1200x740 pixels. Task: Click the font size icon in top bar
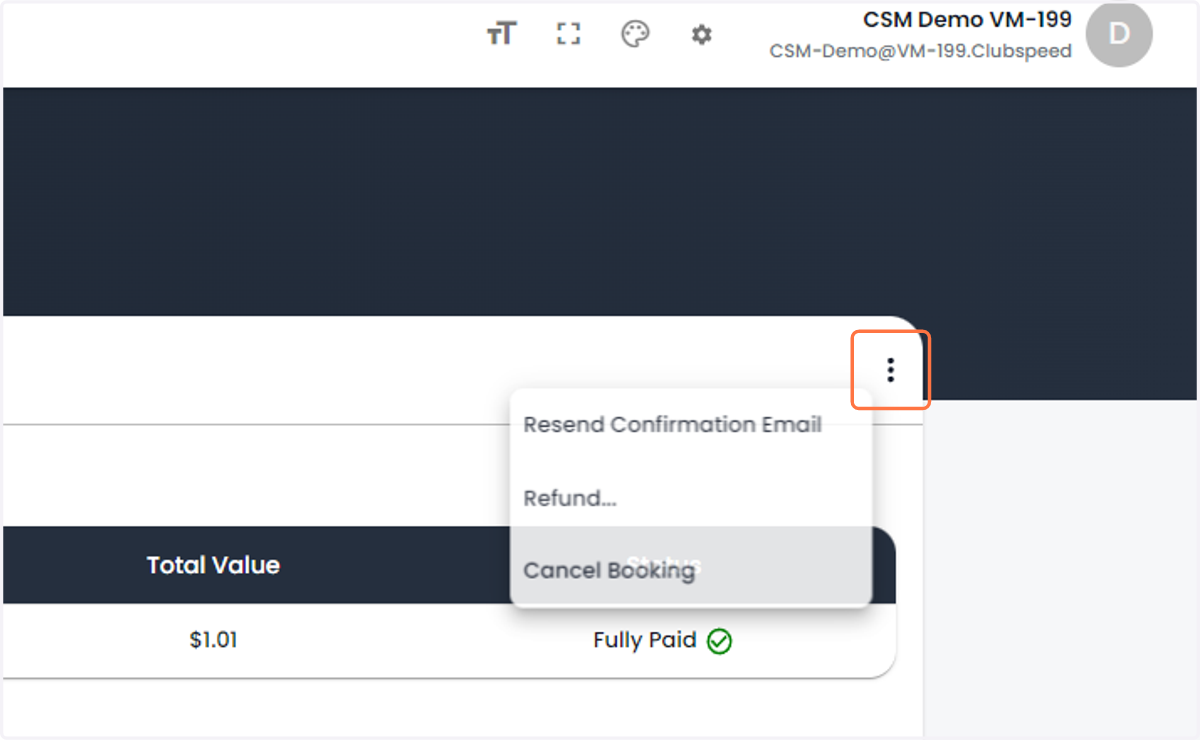(501, 34)
